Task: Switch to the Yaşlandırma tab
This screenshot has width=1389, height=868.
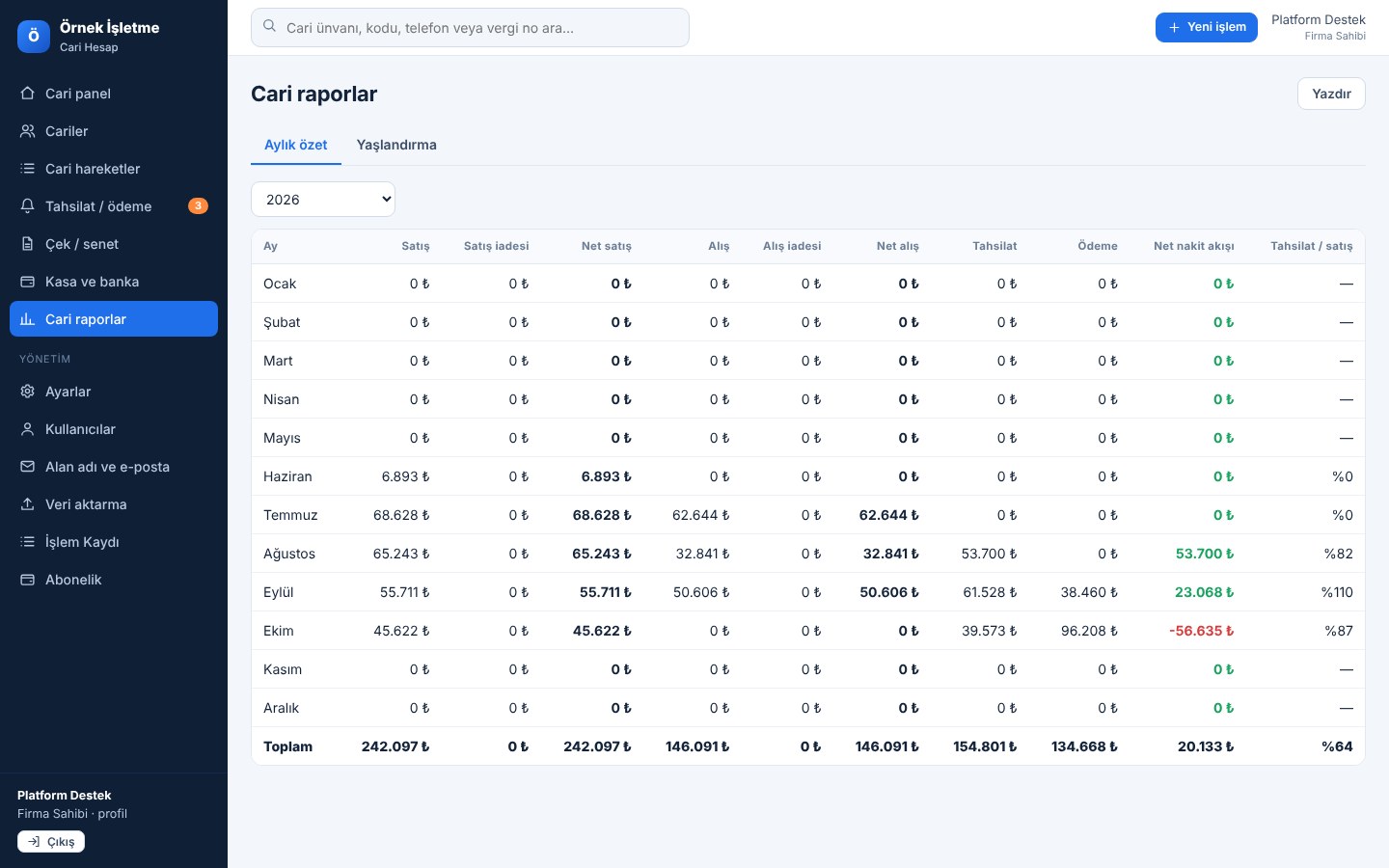Action: pos(396,145)
